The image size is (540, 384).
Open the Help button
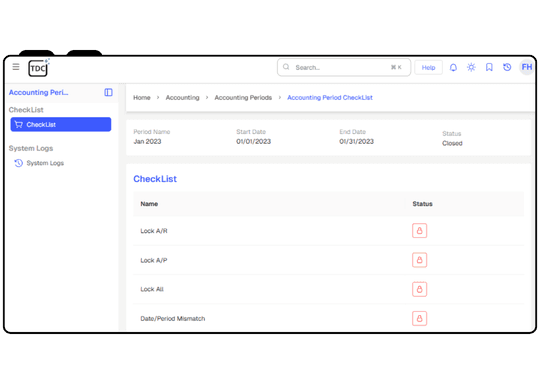click(428, 68)
